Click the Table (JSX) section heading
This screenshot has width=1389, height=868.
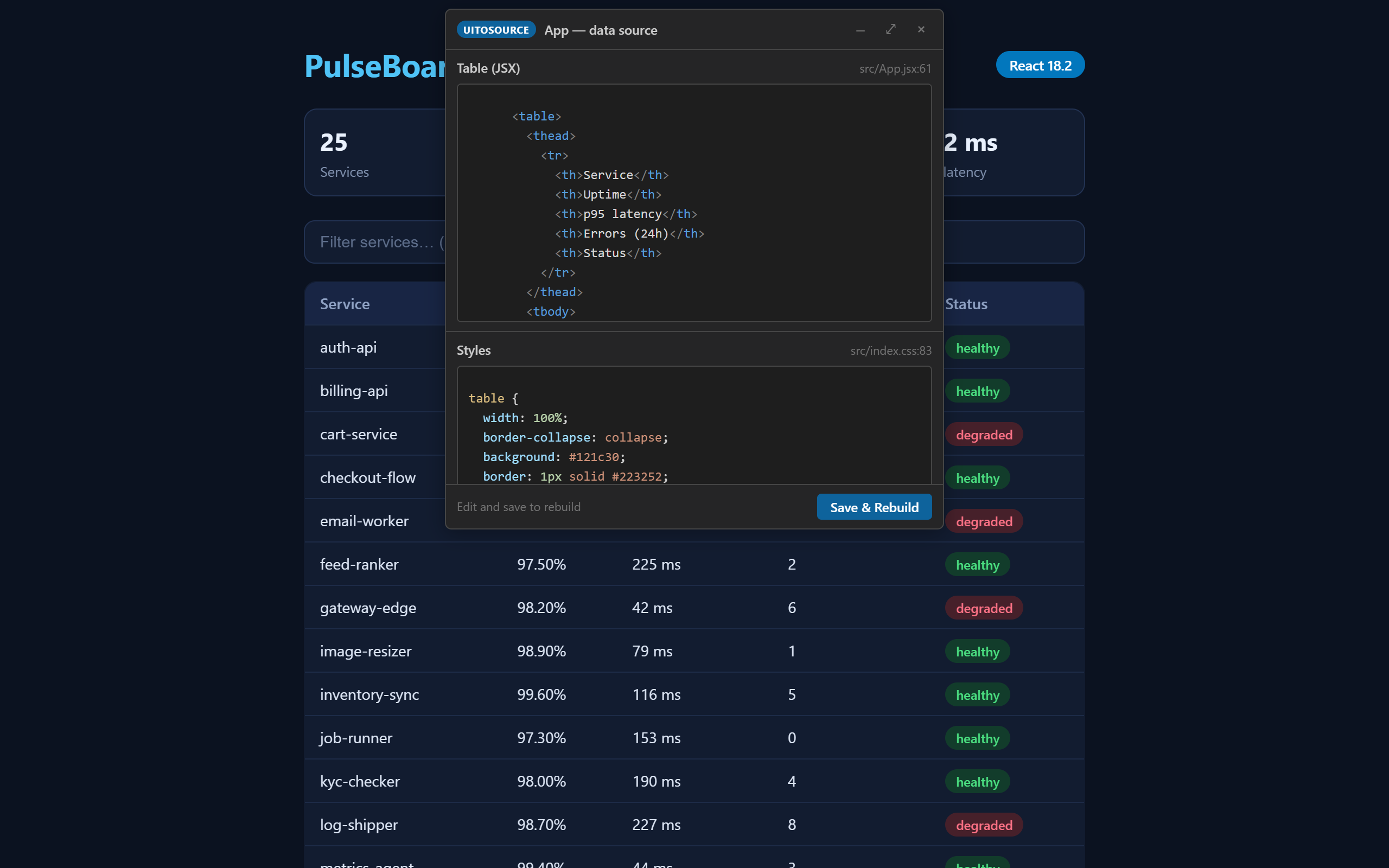[488, 68]
